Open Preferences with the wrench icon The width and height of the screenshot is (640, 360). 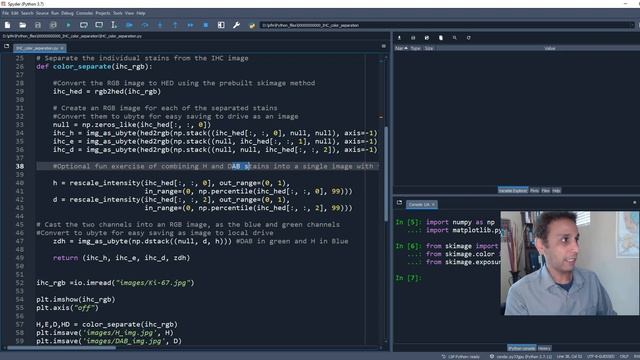coord(236,25)
